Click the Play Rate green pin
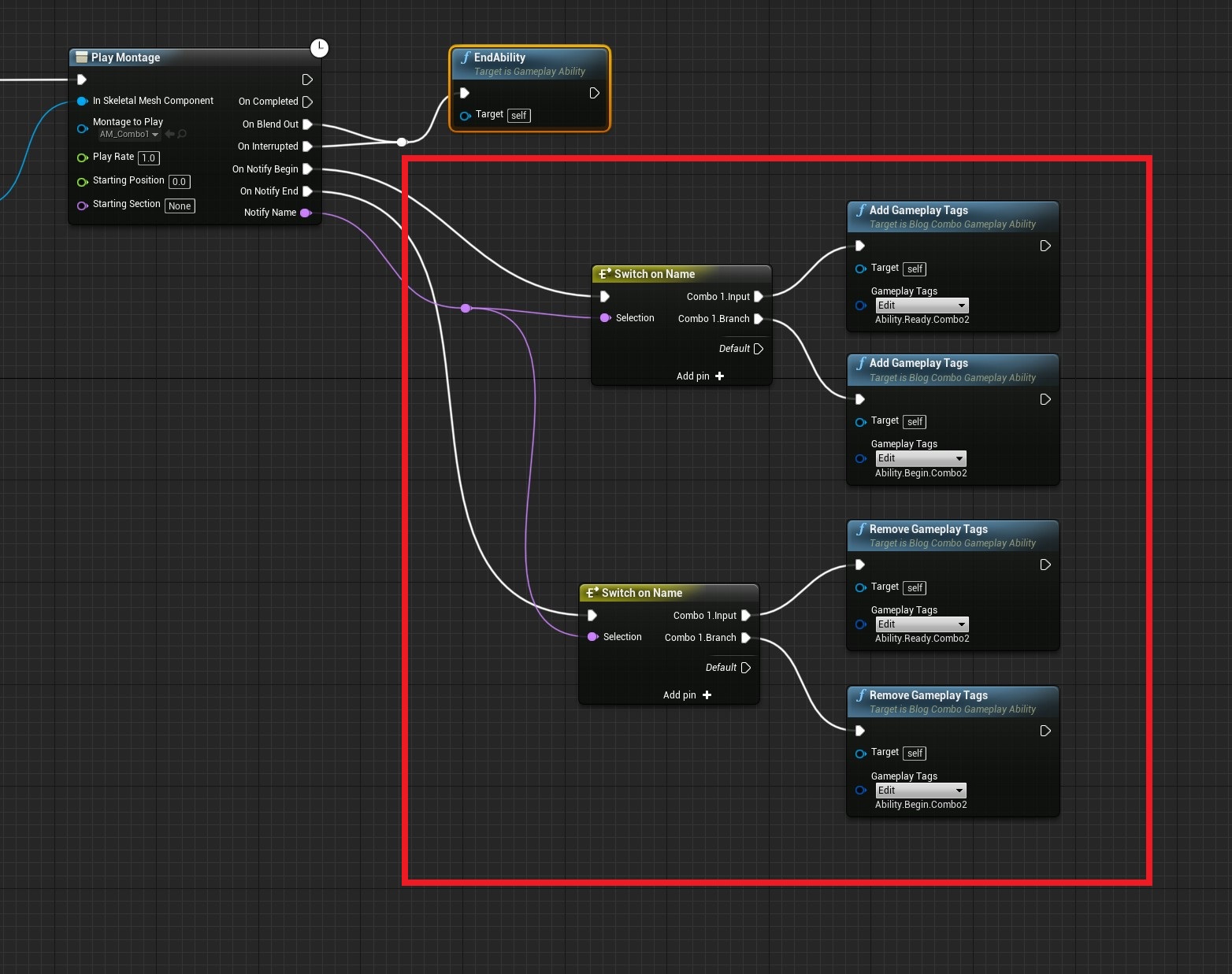Screen dimensions: 1232x974 [x=82, y=157]
